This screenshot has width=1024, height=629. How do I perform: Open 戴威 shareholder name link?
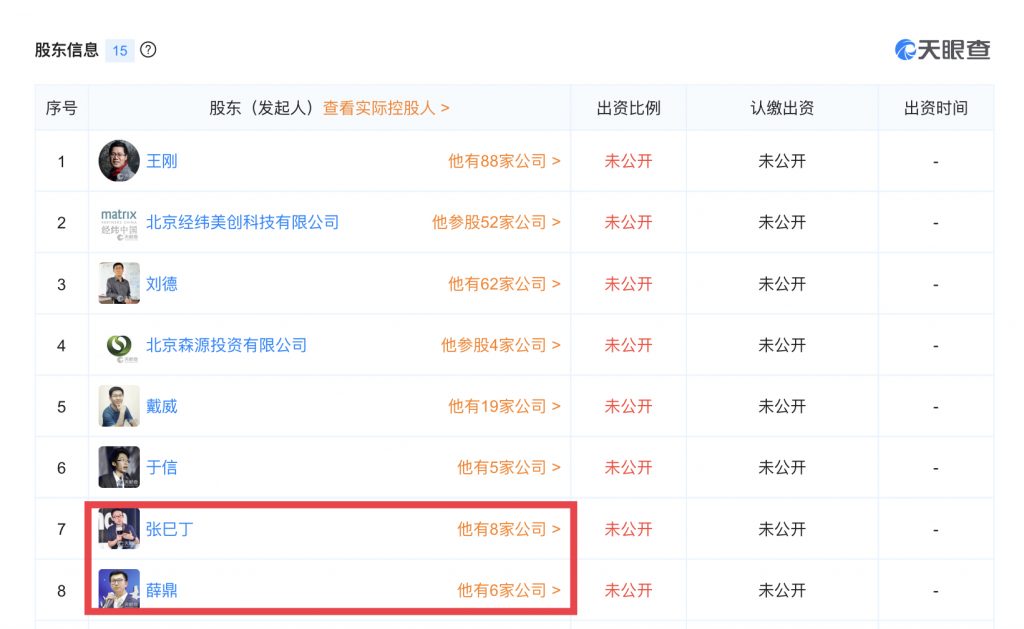coord(162,406)
